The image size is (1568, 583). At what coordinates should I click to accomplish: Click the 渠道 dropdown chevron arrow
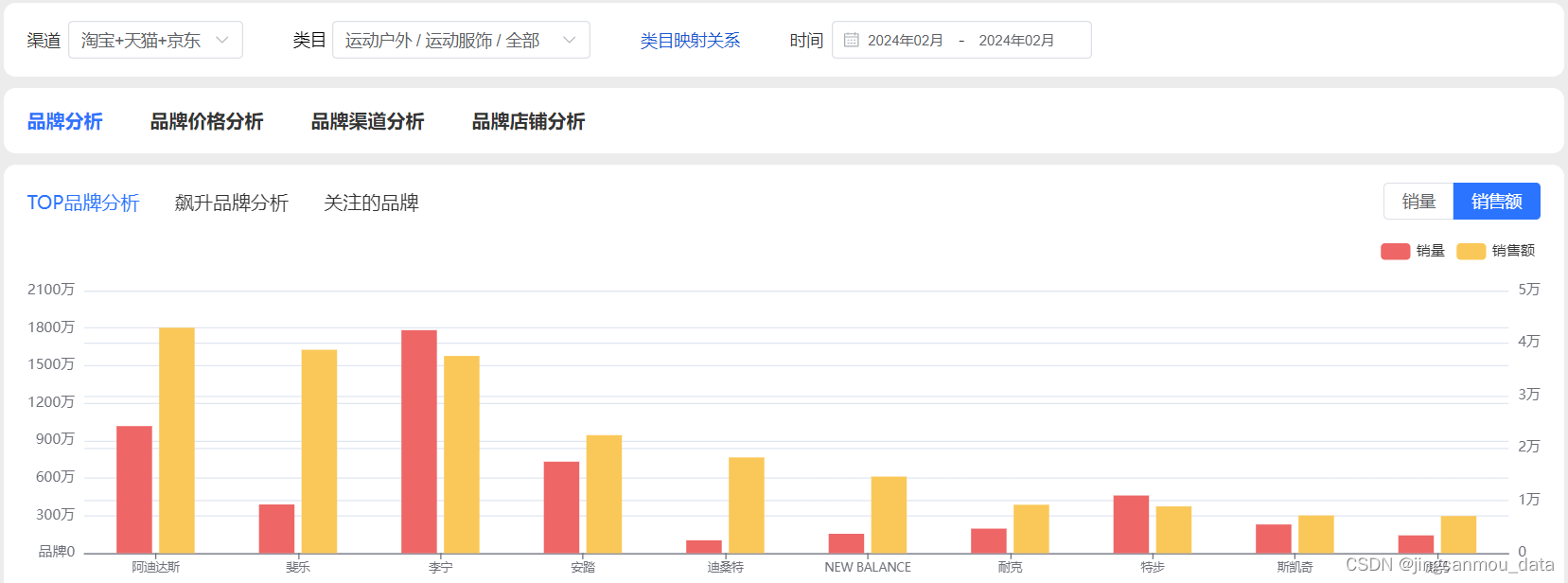(222, 40)
